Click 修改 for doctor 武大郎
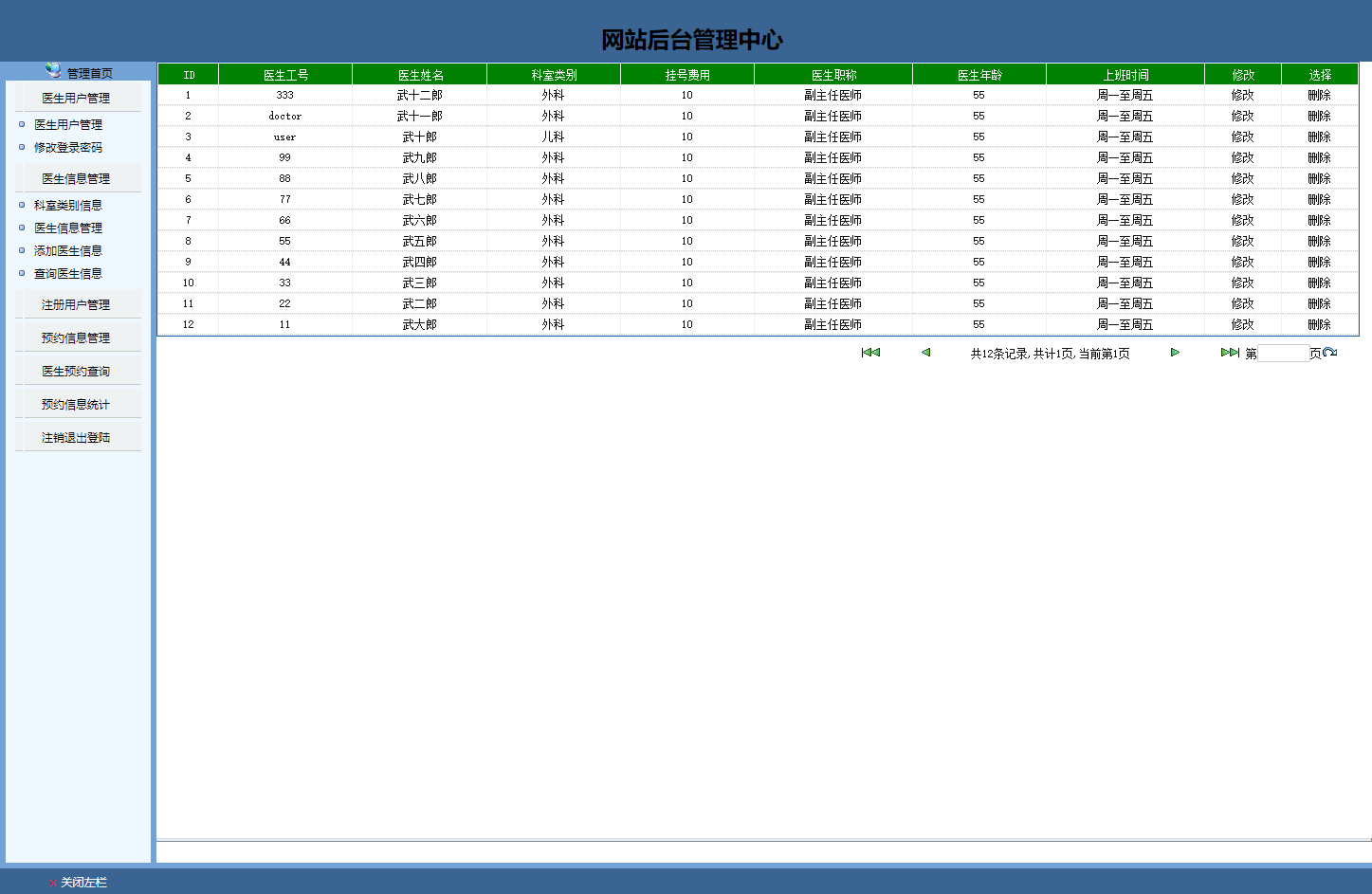Screen dimensions: 1372x894 pyautogui.click(x=1243, y=324)
